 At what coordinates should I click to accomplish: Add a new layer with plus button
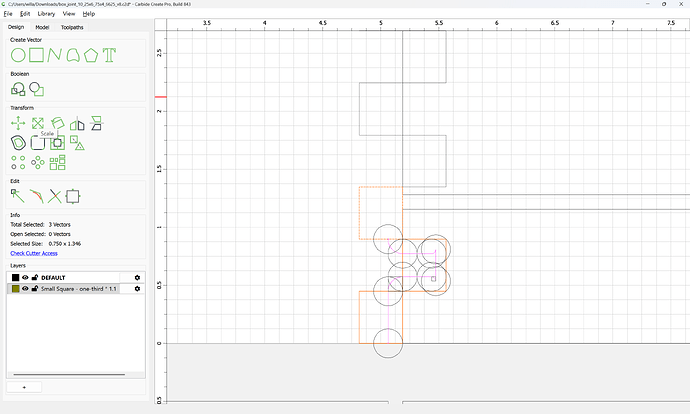tap(24, 387)
